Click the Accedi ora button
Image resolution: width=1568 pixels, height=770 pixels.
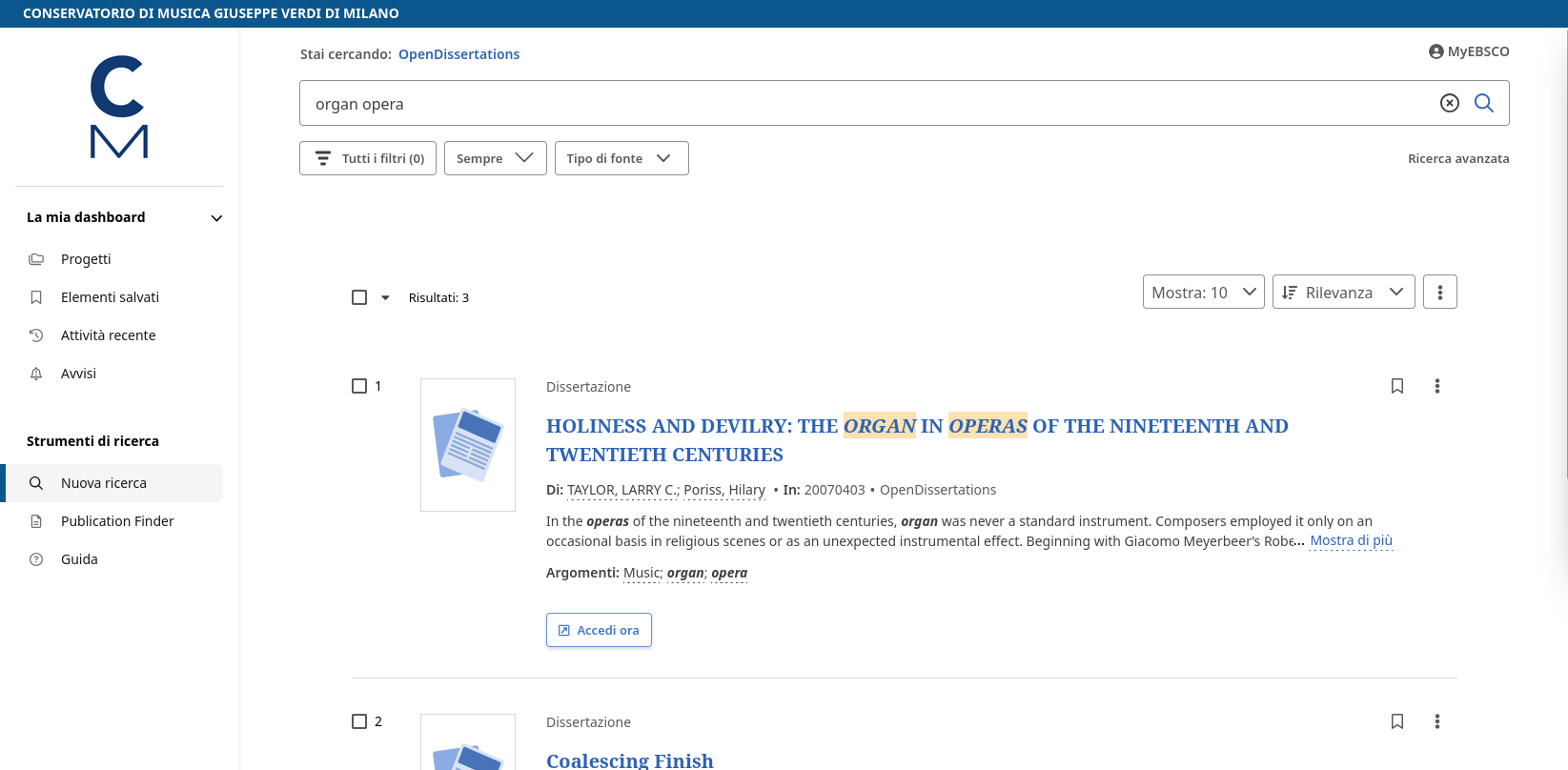pyautogui.click(x=599, y=630)
